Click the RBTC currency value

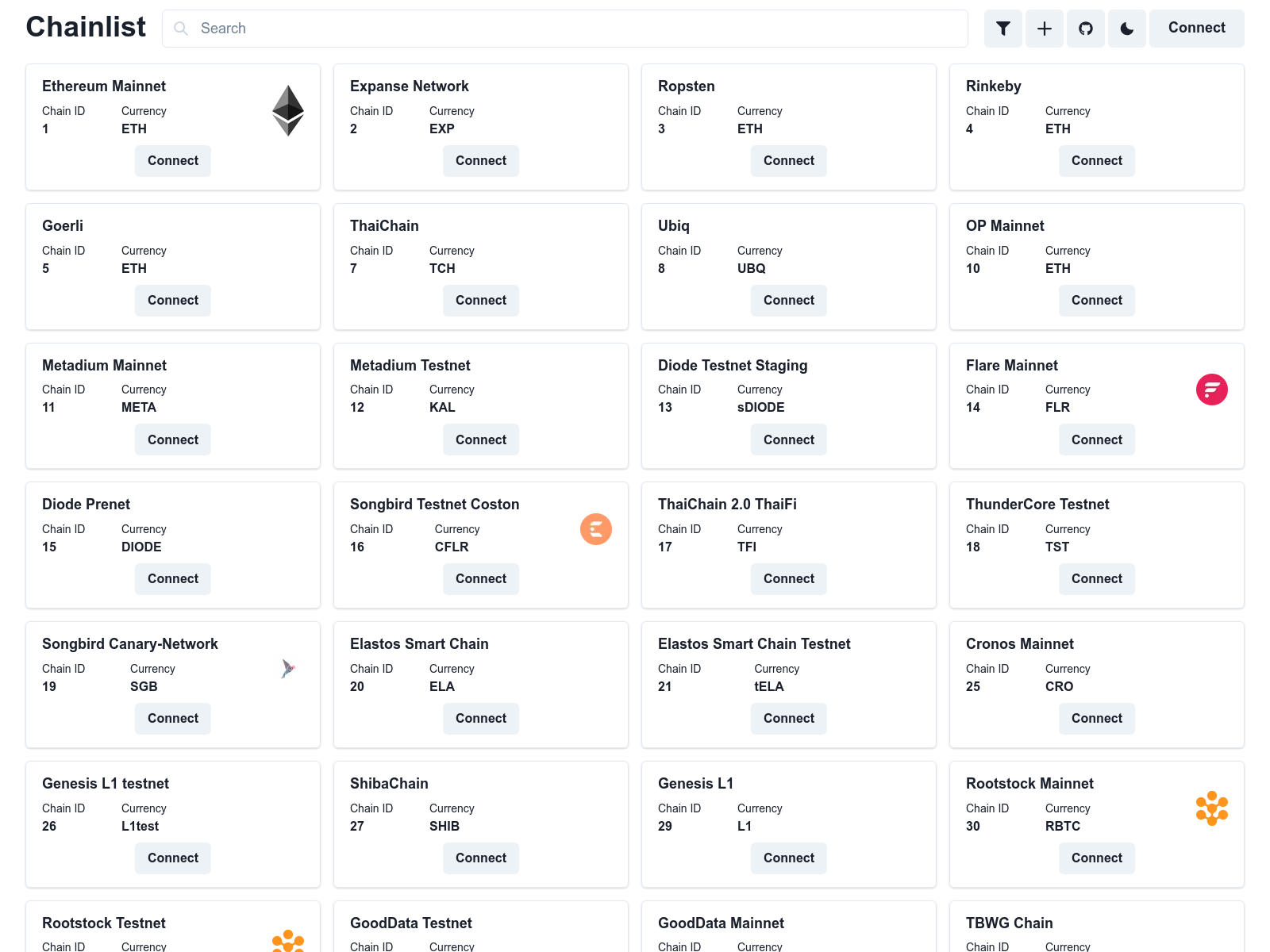pyautogui.click(x=1063, y=827)
